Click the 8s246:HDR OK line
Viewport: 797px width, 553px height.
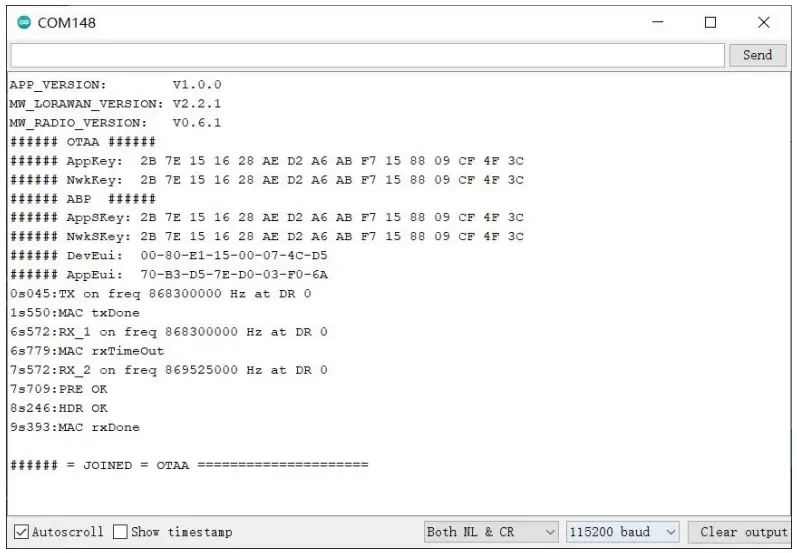[58, 408]
